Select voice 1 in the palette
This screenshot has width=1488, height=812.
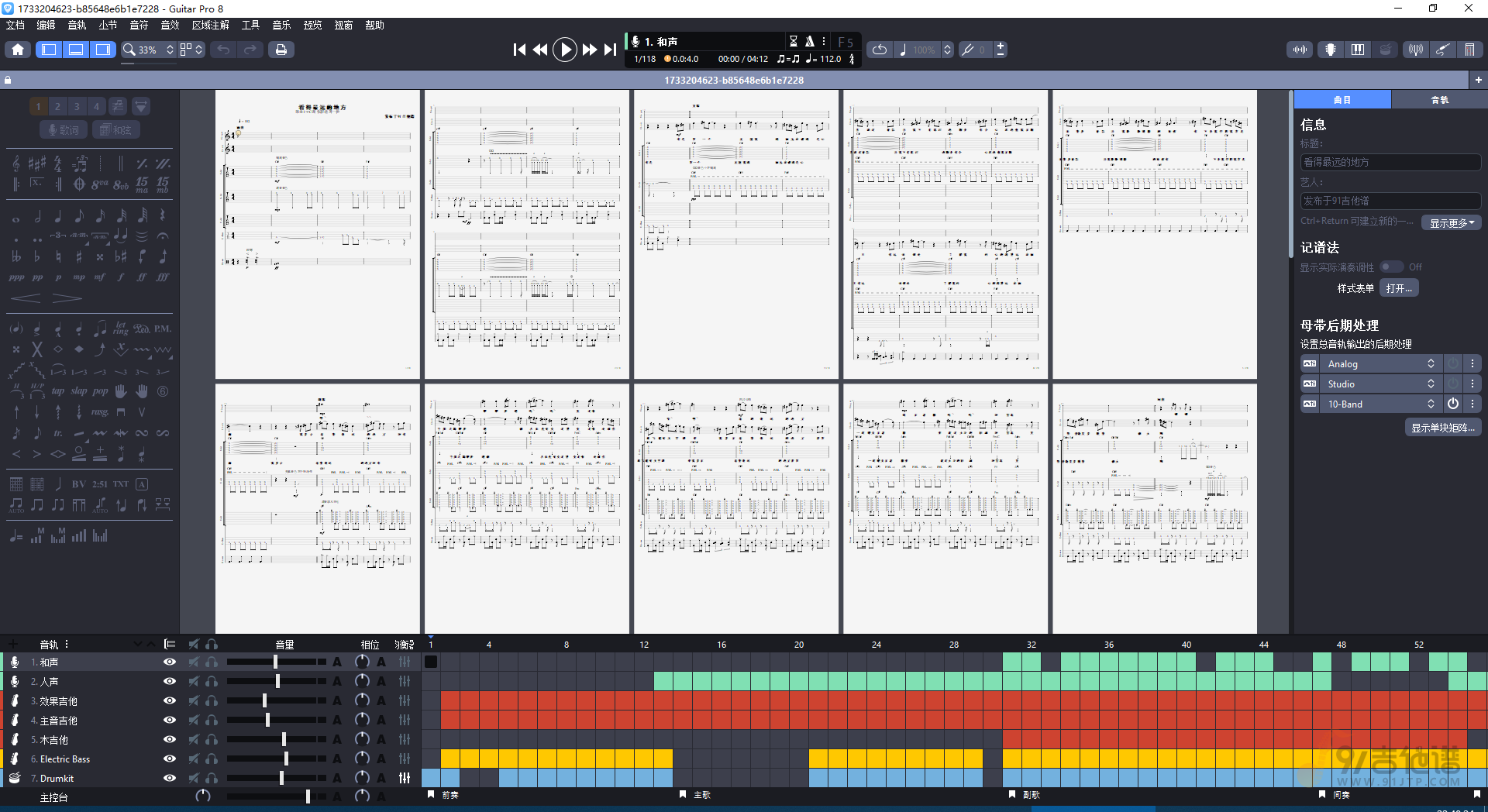(x=38, y=106)
